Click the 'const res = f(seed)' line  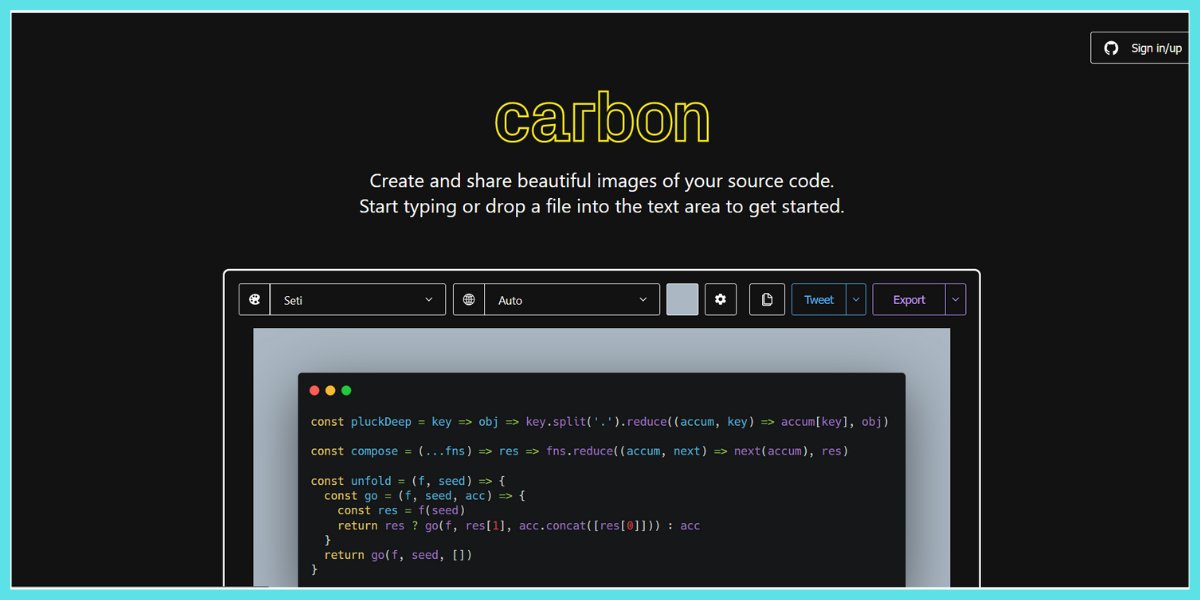[401, 510]
